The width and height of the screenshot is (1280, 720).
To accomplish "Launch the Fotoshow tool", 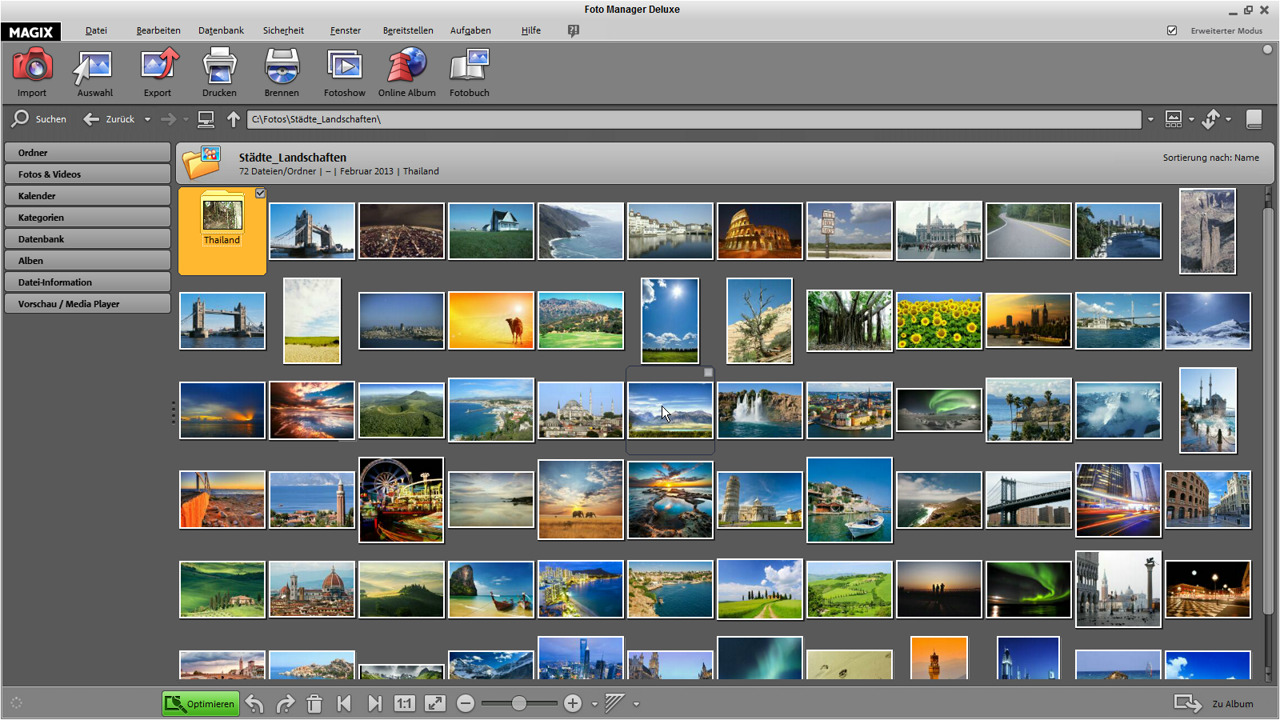I will click(x=344, y=73).
